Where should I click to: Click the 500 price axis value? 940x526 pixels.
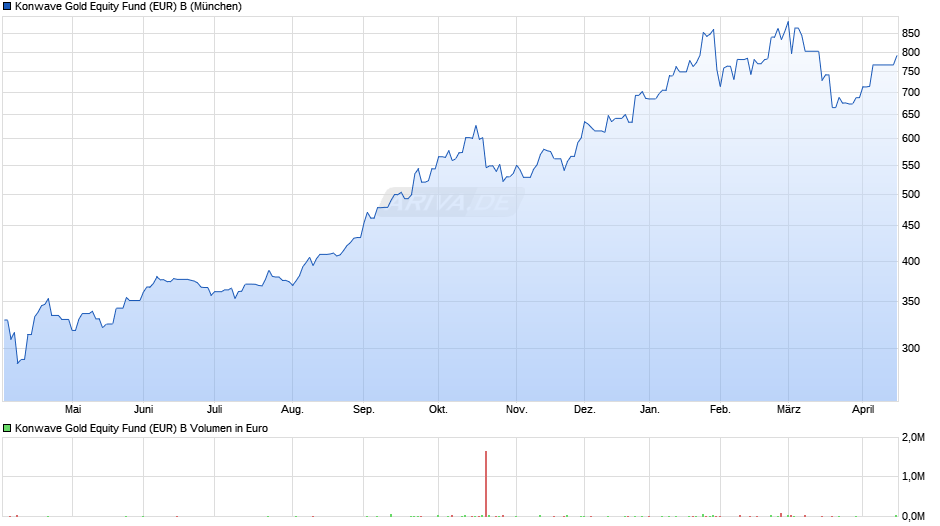911,194
